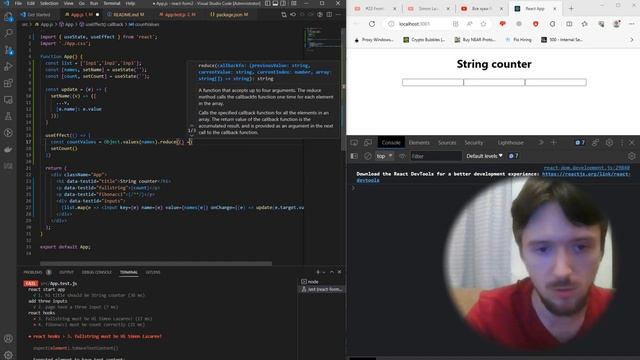Image resolution: width=640 pixels, height=360 pixels.
Task: Click the open changes icon in editor toolbar
Action: pos(284,14)
